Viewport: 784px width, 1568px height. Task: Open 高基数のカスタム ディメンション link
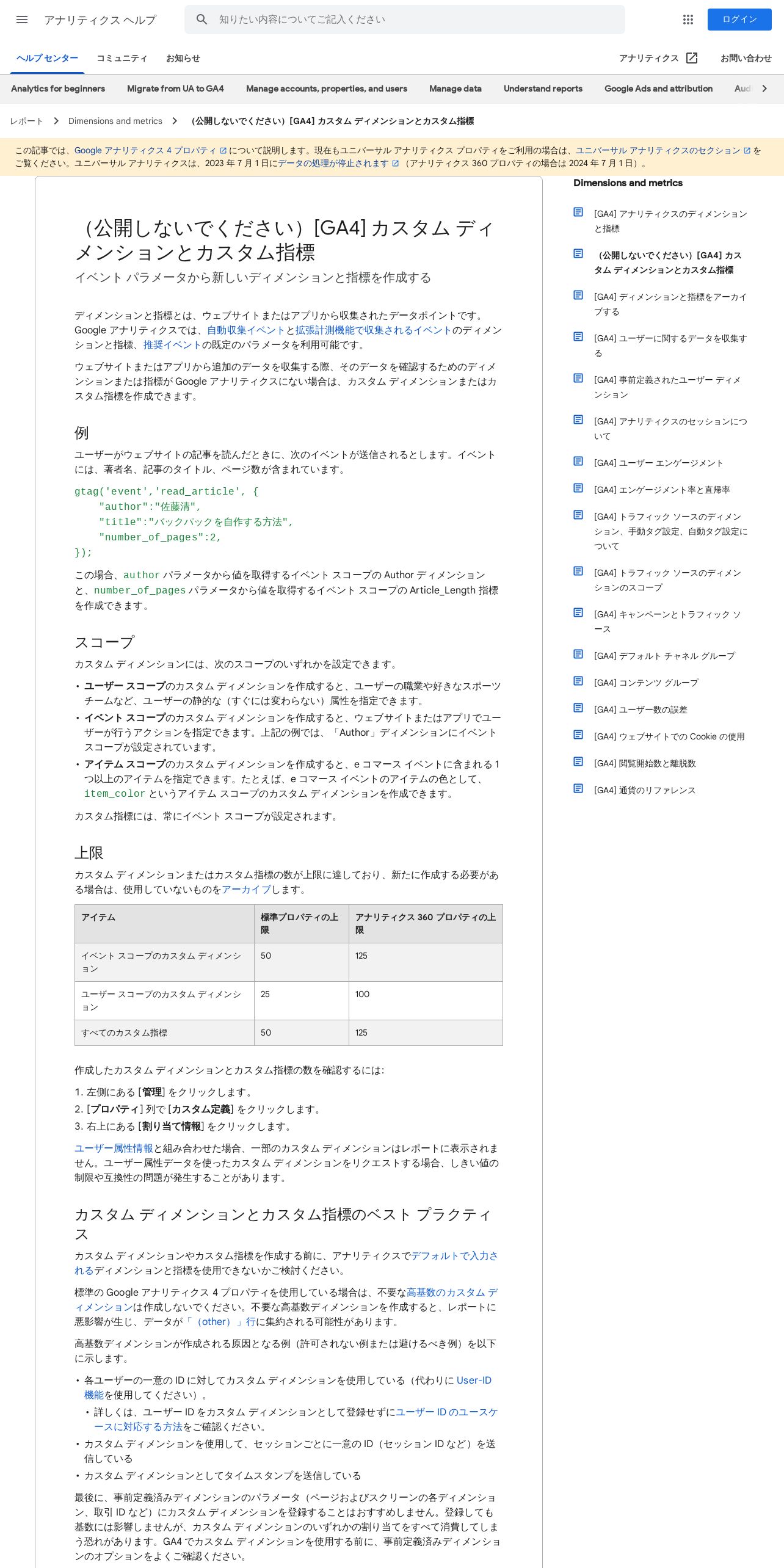452,1293
